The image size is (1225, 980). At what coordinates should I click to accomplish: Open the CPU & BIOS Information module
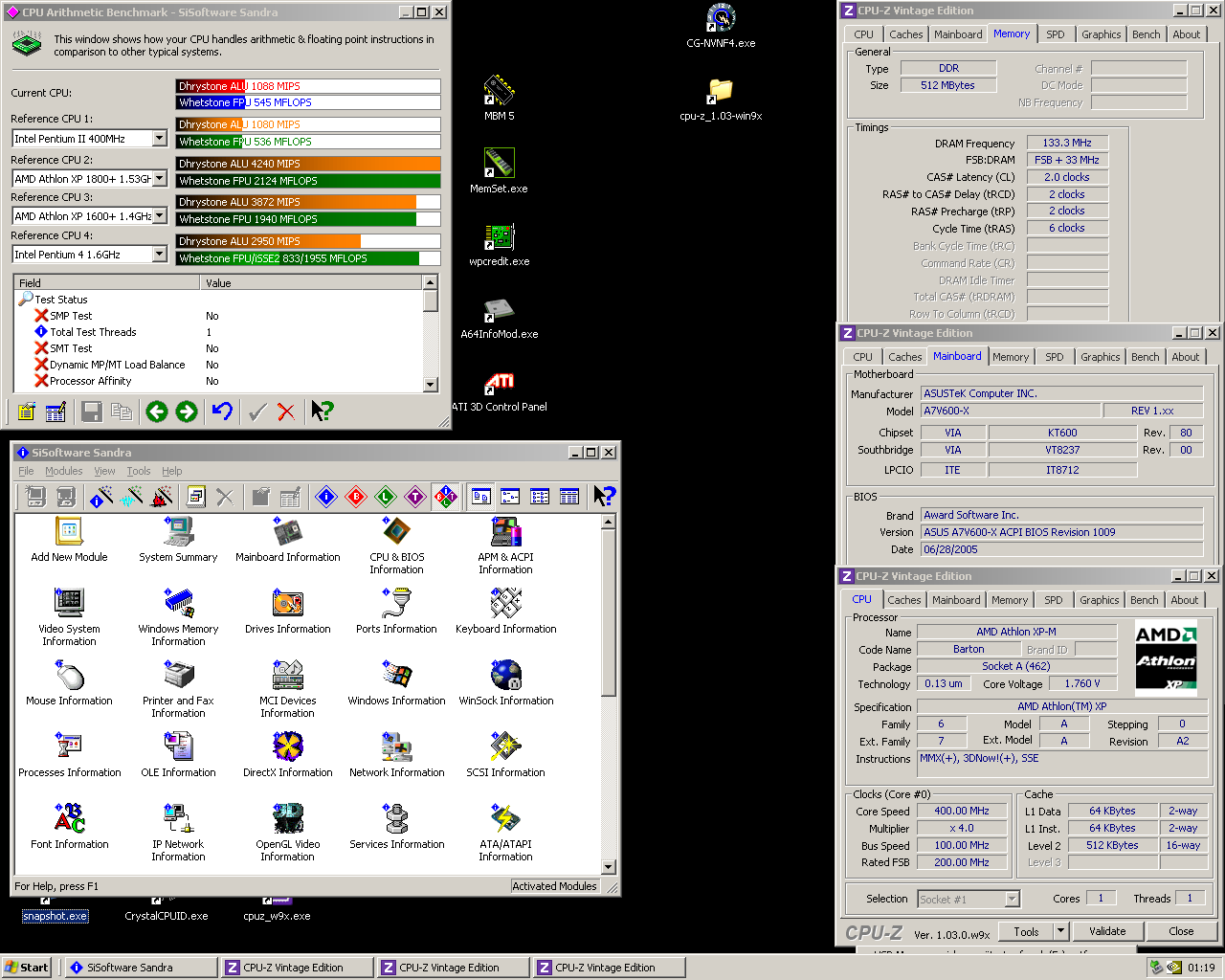(x=397, y=546)
